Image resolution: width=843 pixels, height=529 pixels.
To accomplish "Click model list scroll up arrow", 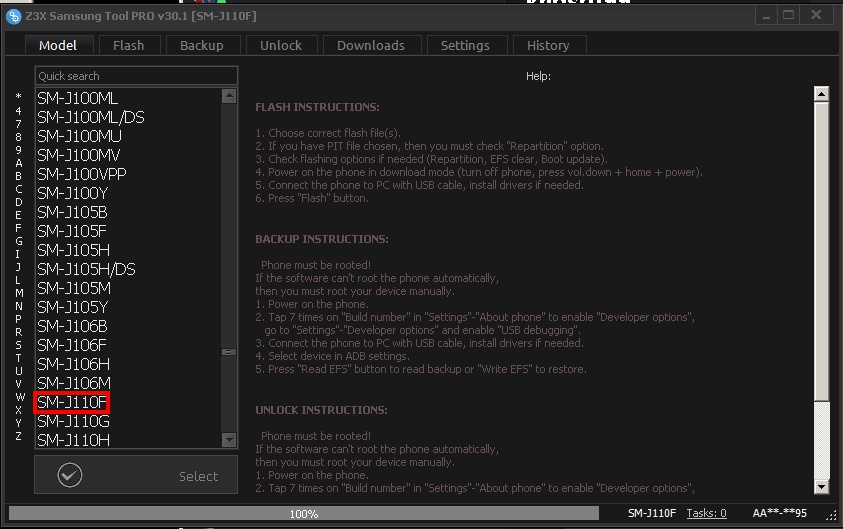I will [229, 96].
